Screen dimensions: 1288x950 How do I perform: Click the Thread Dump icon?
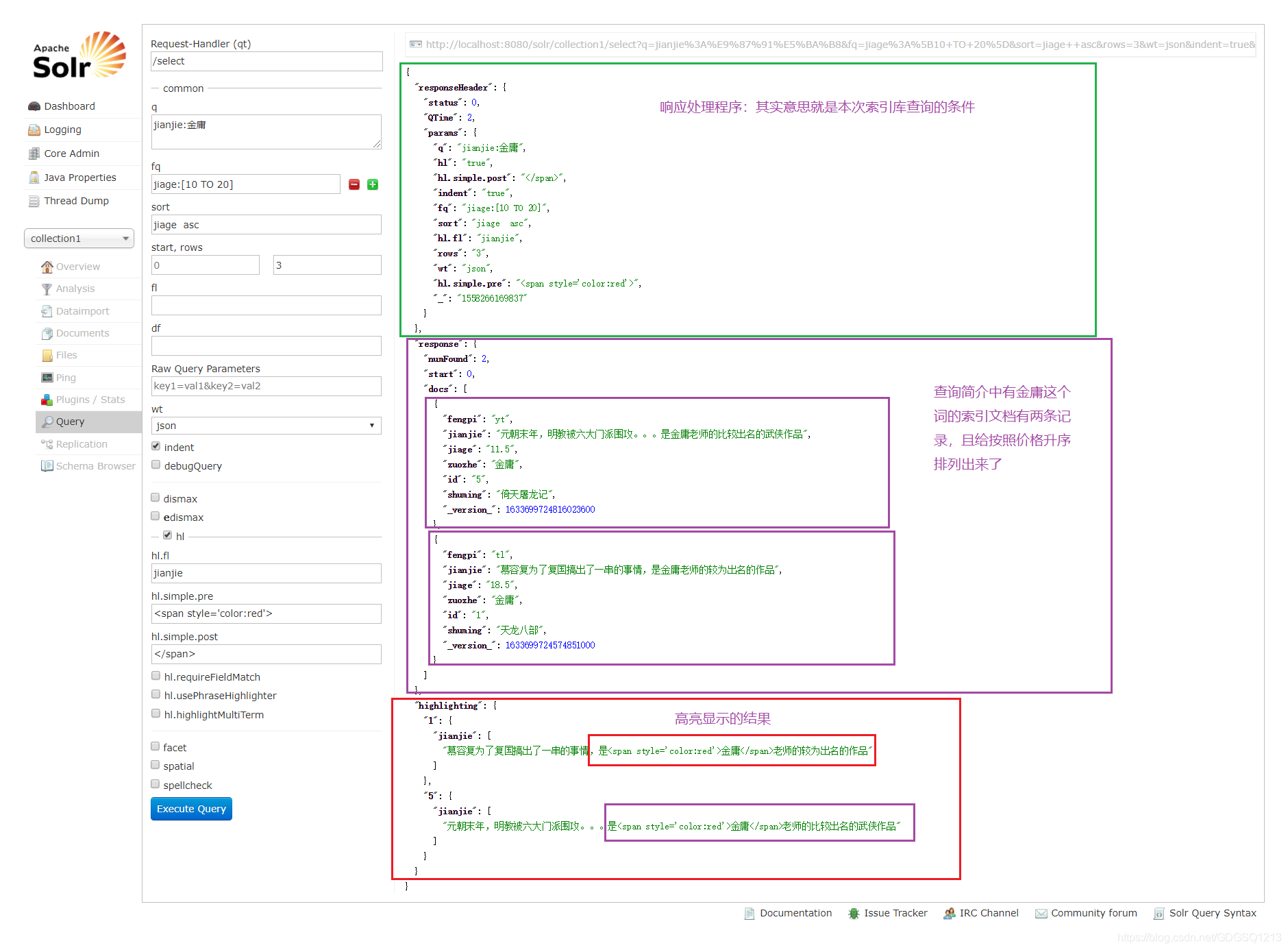click(34, 201)
